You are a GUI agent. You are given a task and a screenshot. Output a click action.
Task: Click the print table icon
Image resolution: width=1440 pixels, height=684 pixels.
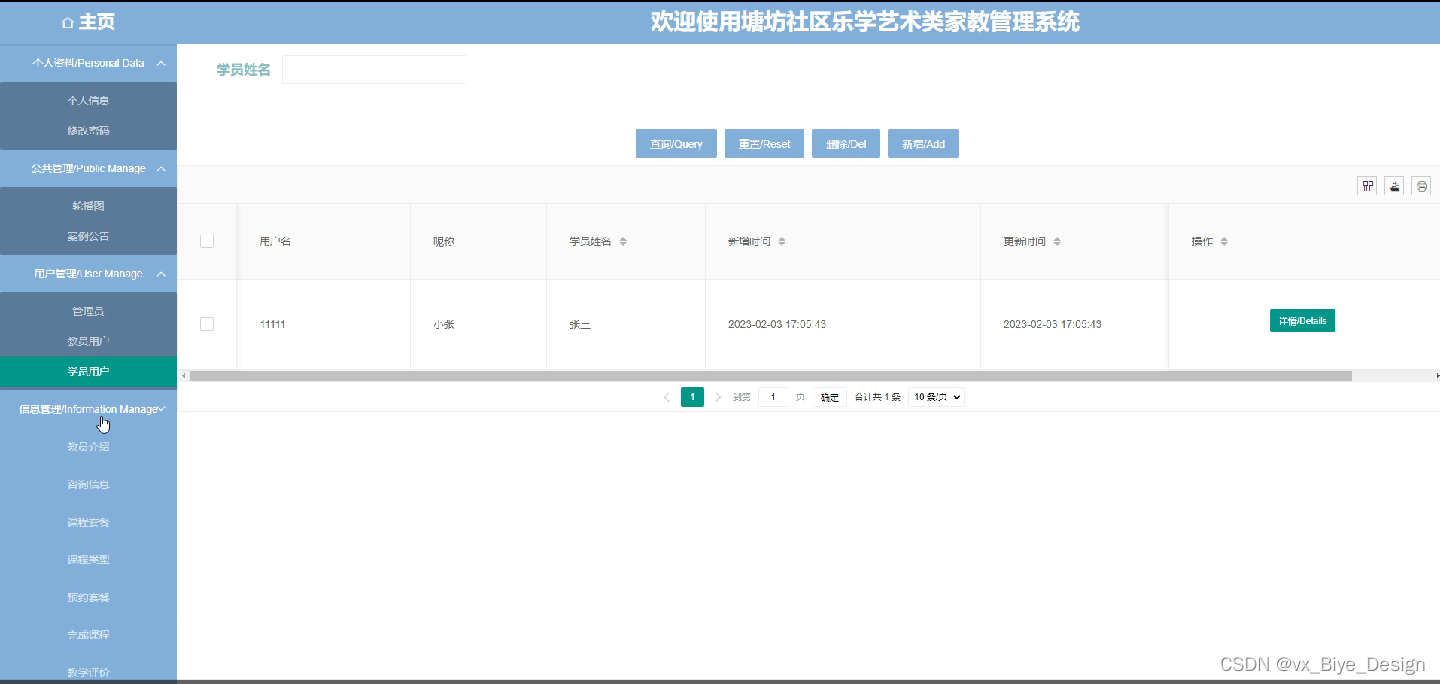coord(1421,186)
